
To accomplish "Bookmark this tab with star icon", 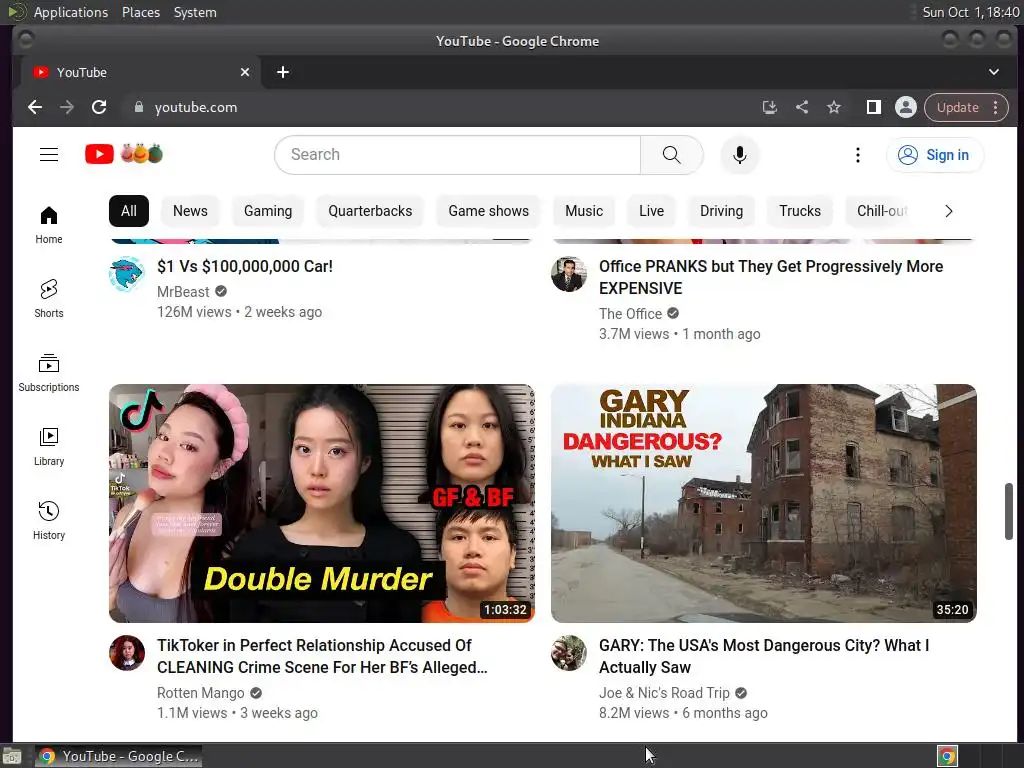I will tap(834, 107).
